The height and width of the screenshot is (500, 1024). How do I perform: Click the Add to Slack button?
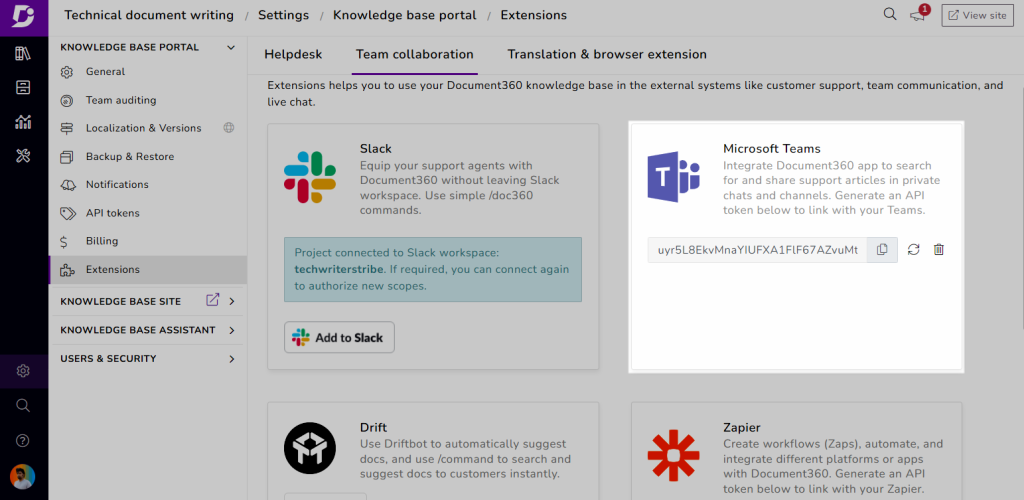tap(339, 337)
